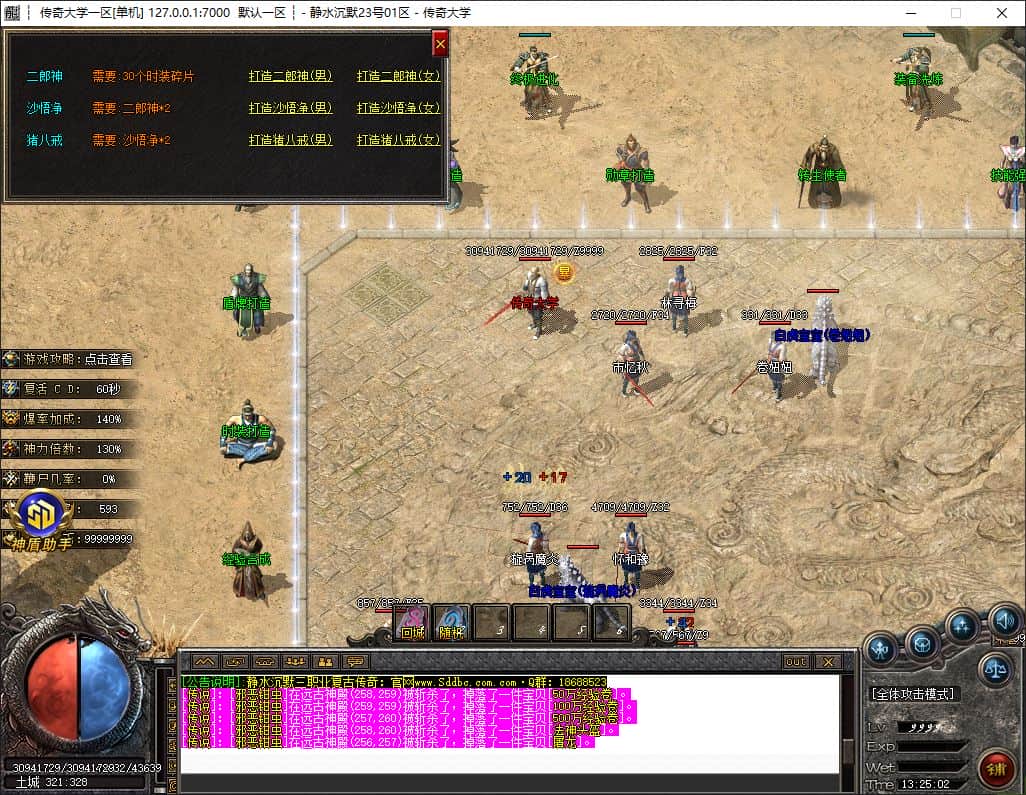The height and width of the screenshot is (795, 1026).
Task: Use the 回城 skill slot
Action: [x=412, y=623]
